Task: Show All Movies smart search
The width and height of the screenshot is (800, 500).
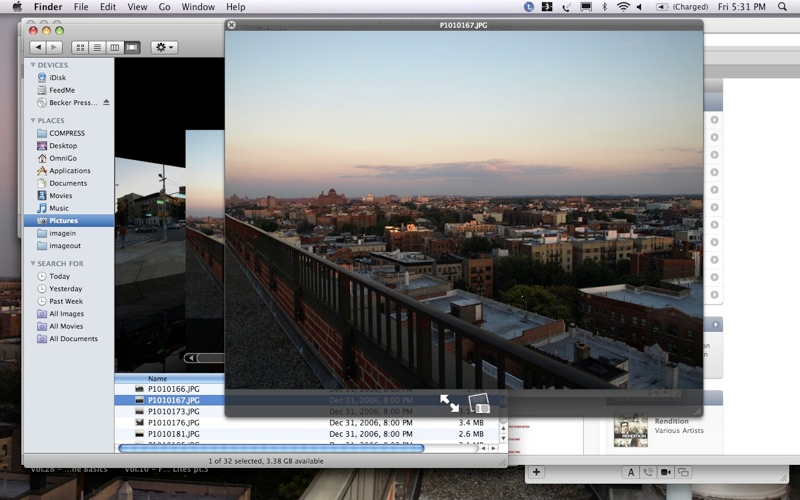Action: [x=68, y=326]
